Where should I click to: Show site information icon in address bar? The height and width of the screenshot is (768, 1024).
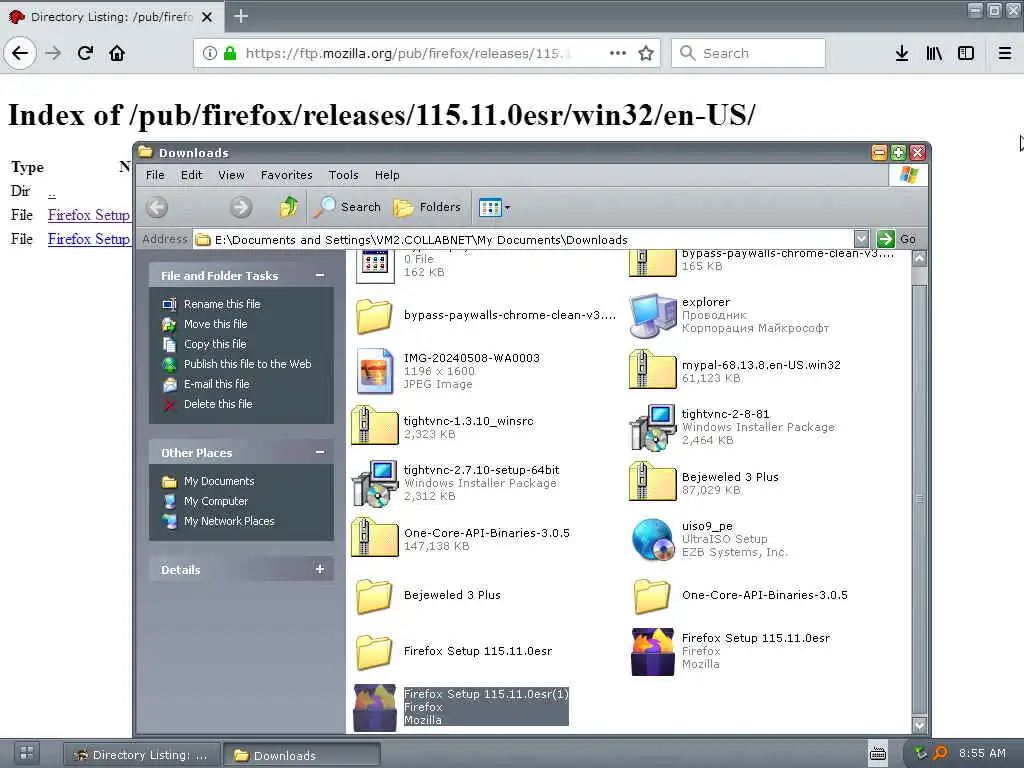click(210, 53)
